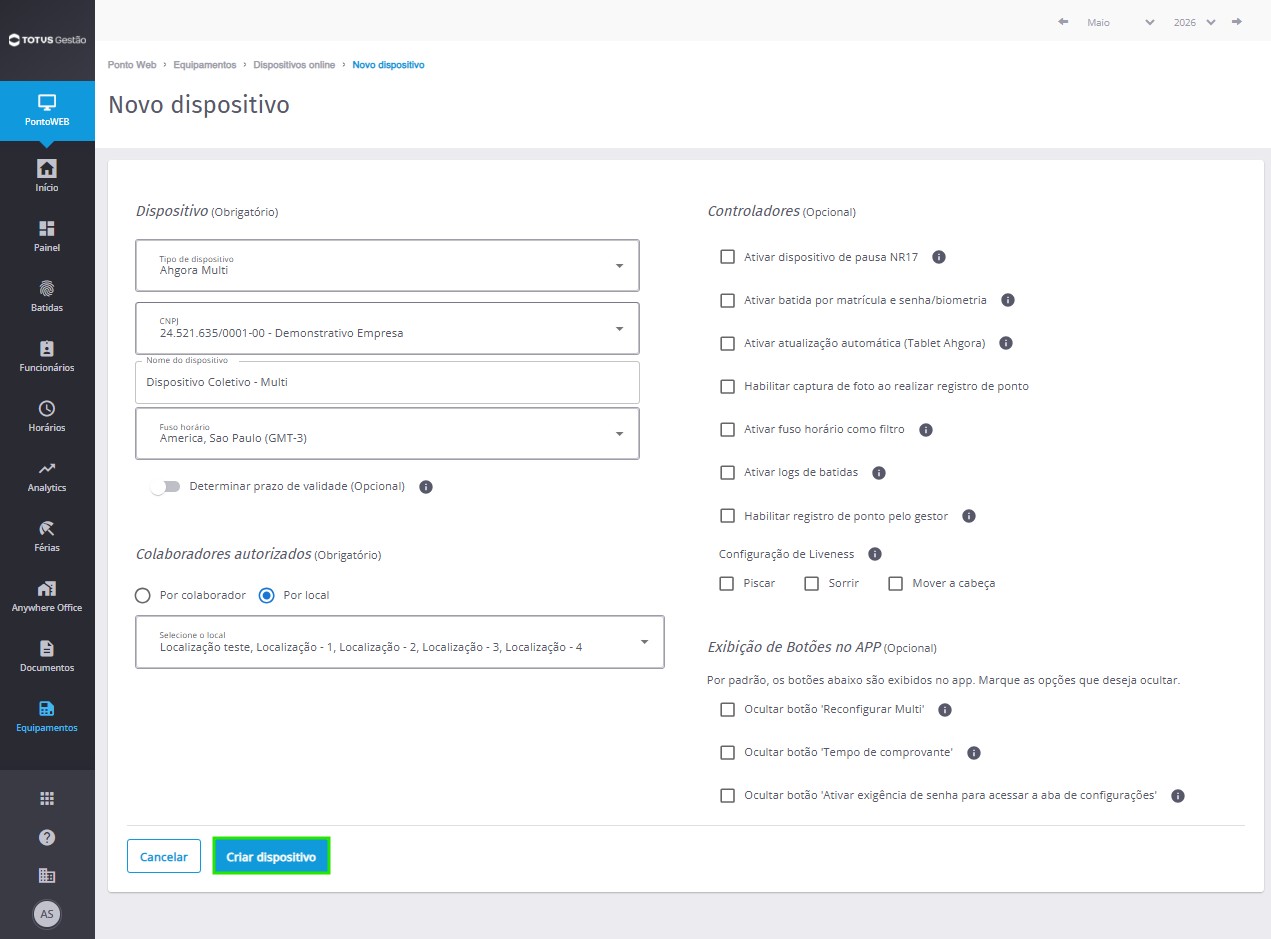Viewport: 1271px width, 939px height.
Task: Show info for ocultar exigência de senha
Action: (x=1178, y=796)
